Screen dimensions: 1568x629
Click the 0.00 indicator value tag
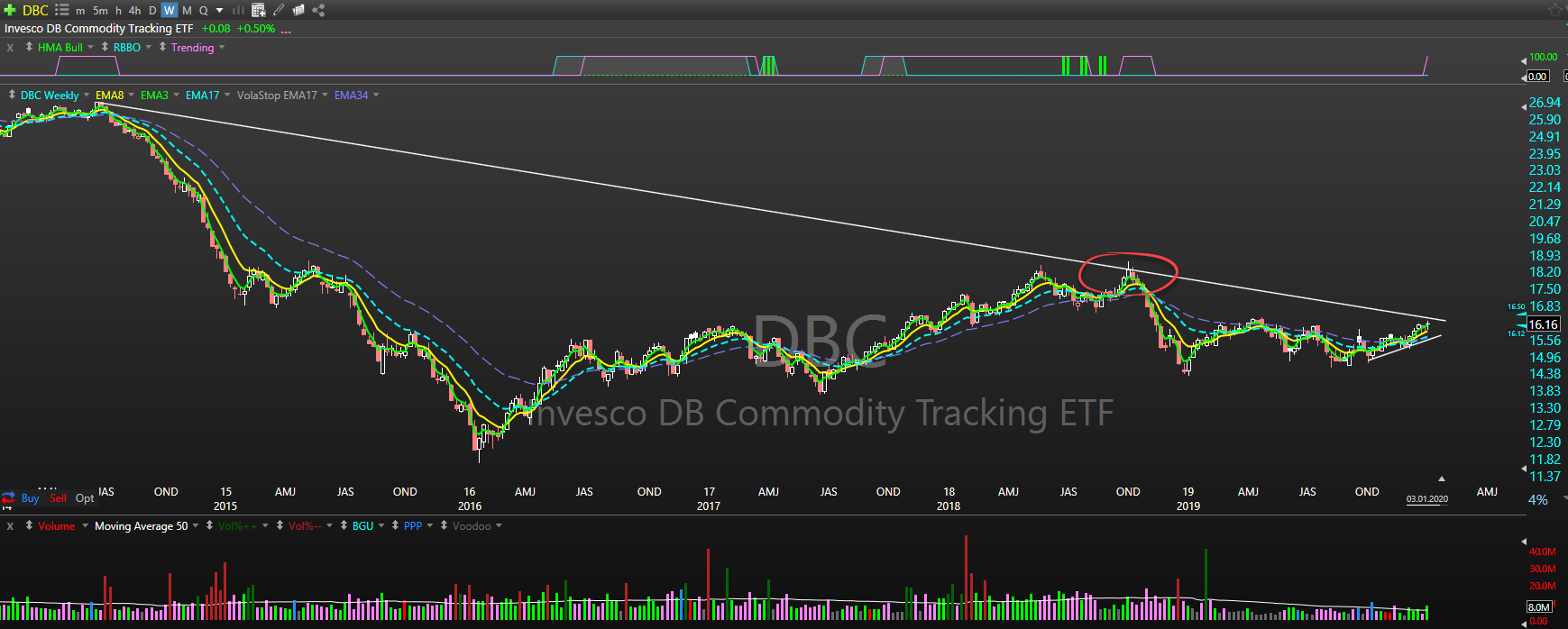[x=1538, y=77]
